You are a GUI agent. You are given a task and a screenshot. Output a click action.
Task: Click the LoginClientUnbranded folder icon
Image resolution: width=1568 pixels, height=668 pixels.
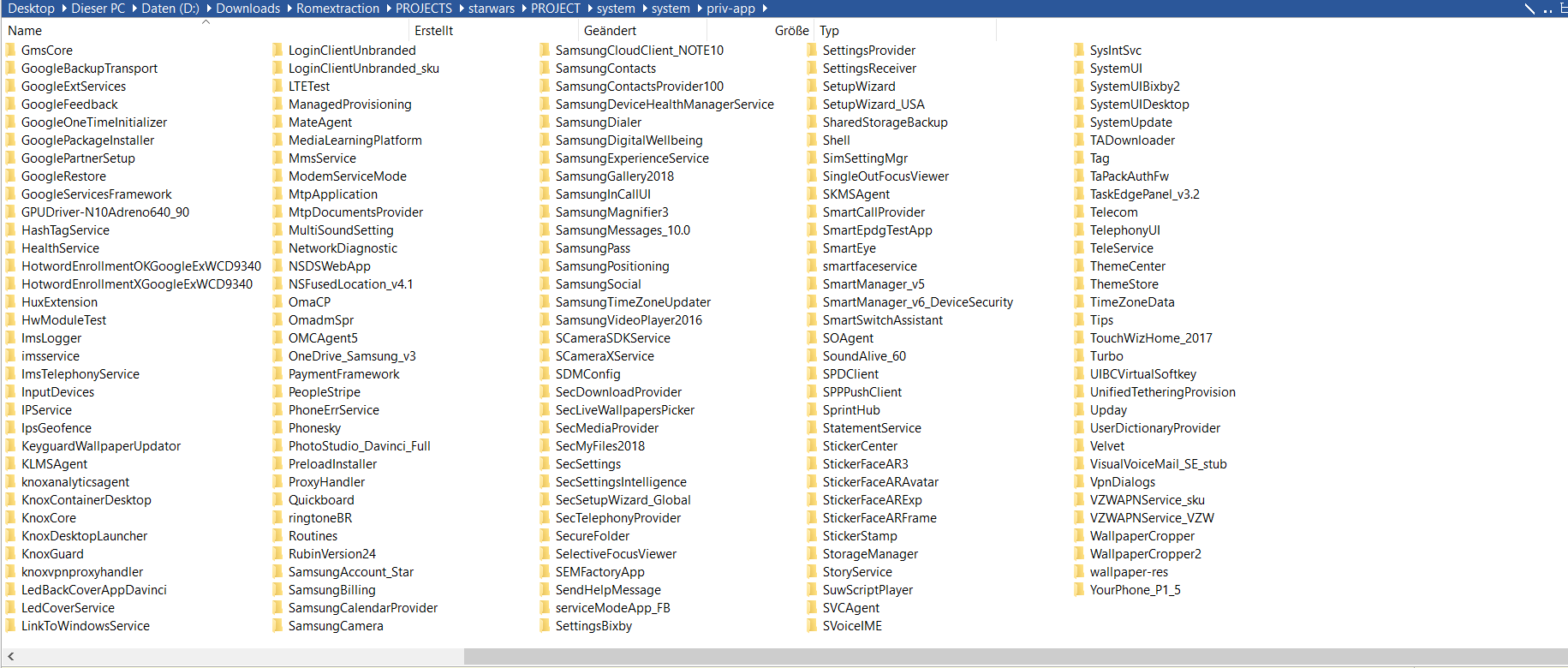pos(277,50)
